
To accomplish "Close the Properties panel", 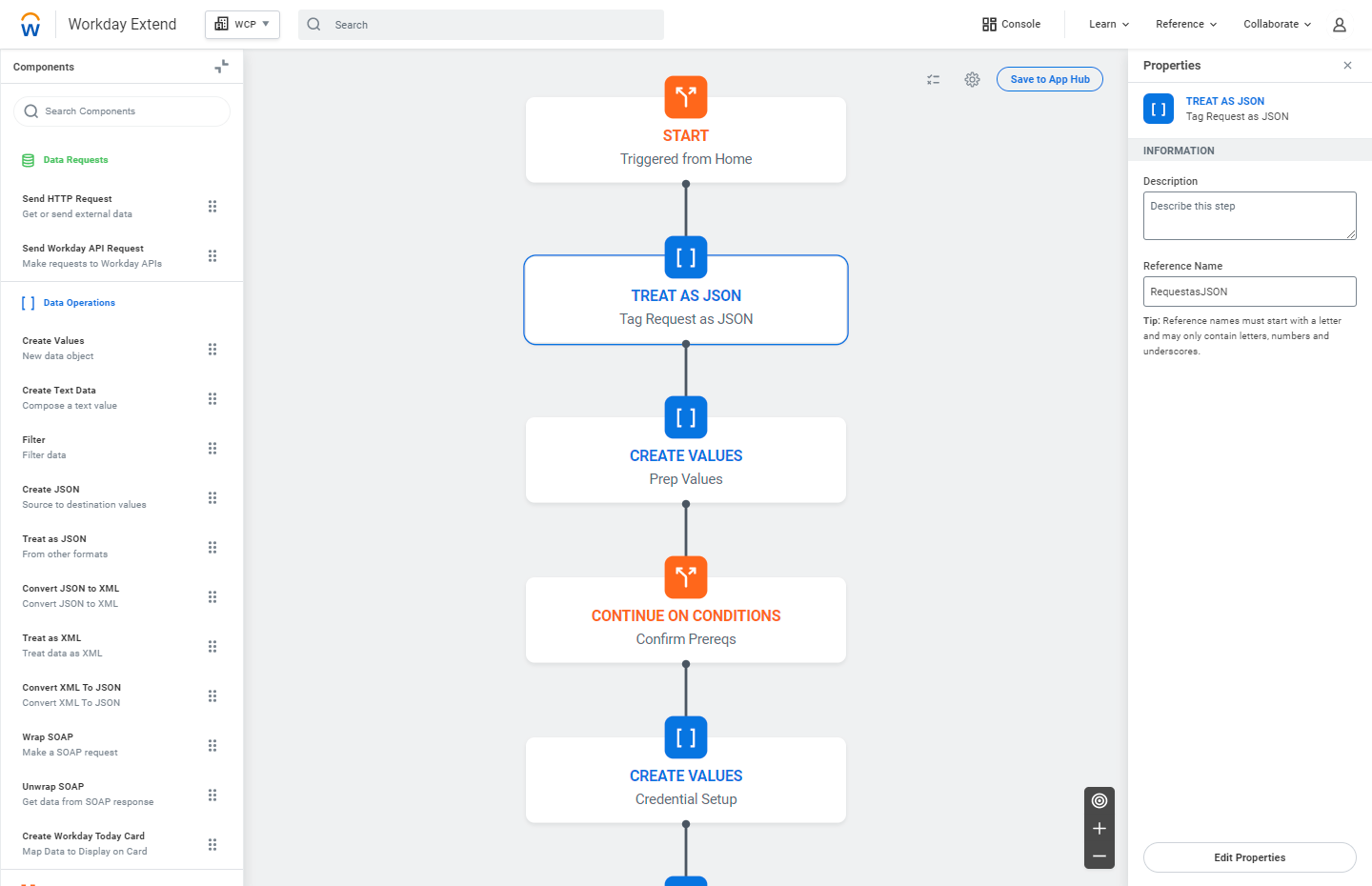I will [x=1347, y=66].
